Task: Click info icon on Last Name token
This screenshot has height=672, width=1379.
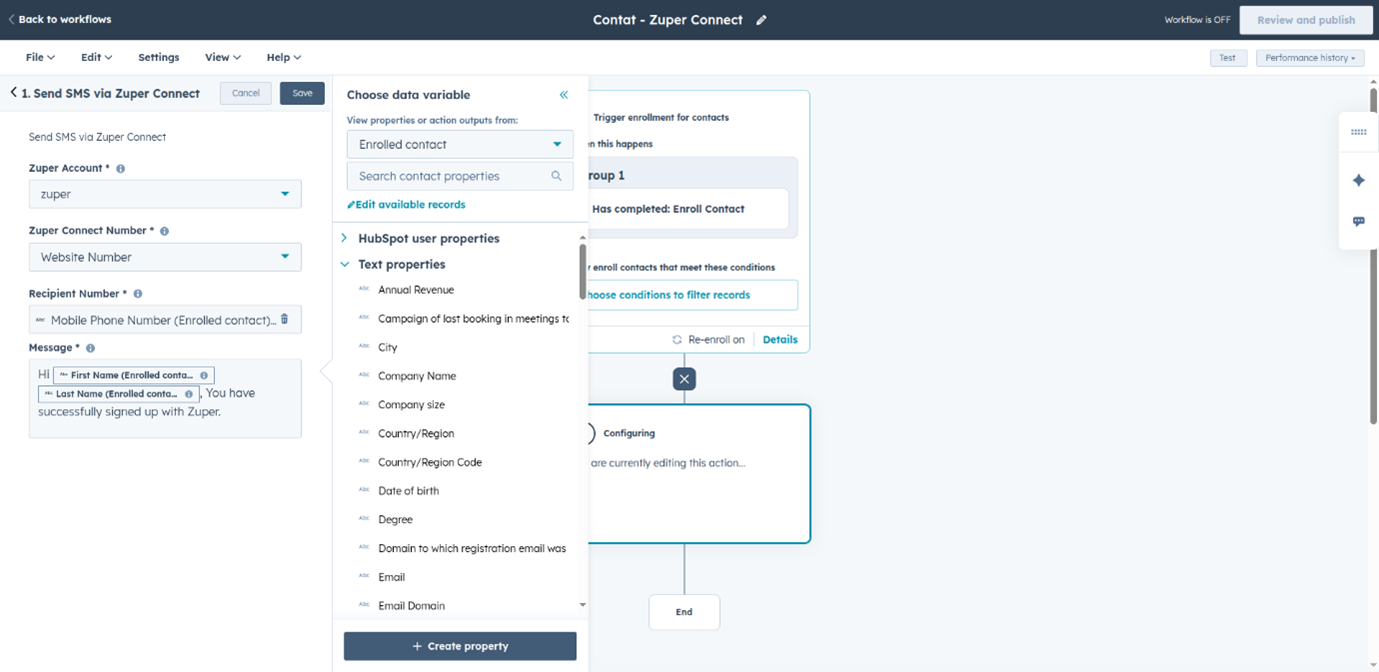Action: pos(189,394)
